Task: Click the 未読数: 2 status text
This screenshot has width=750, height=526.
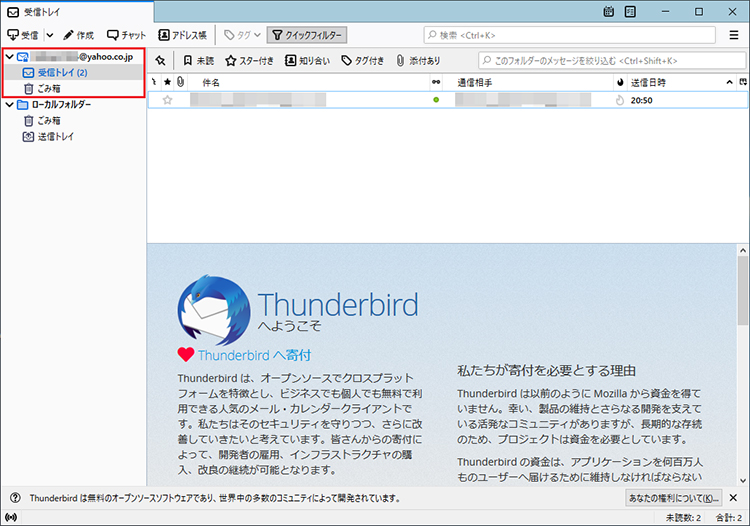Action: (x=683, y=517)
